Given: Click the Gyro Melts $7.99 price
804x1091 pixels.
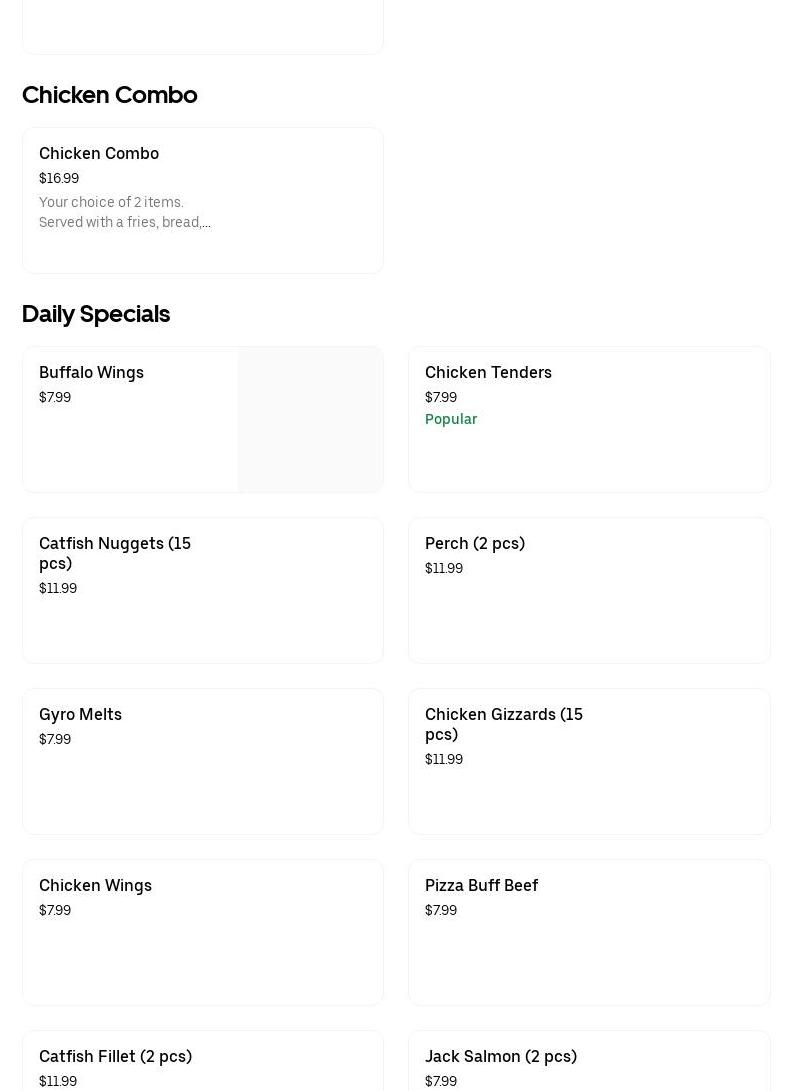Looking at the screenshot, I should pyautogui.click(x=55, y=739).
